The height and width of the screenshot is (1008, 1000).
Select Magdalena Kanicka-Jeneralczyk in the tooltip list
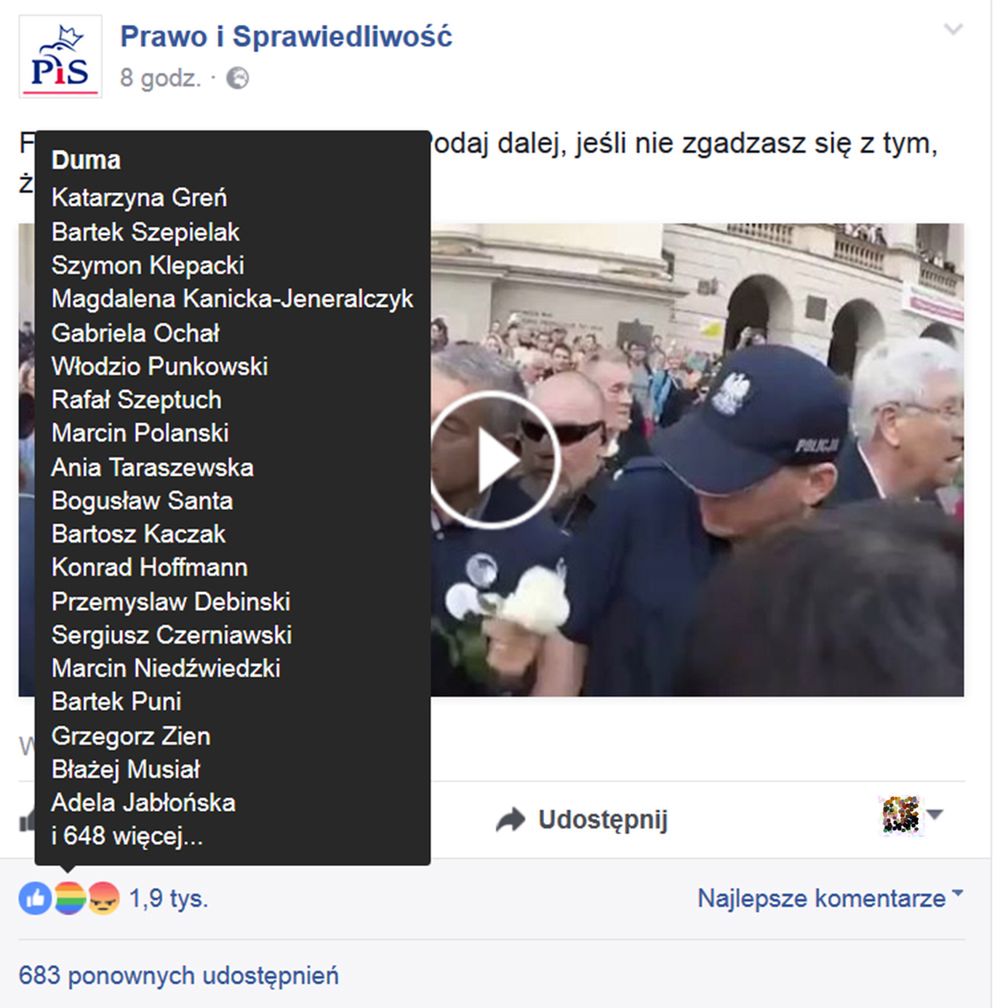[232, 299]
